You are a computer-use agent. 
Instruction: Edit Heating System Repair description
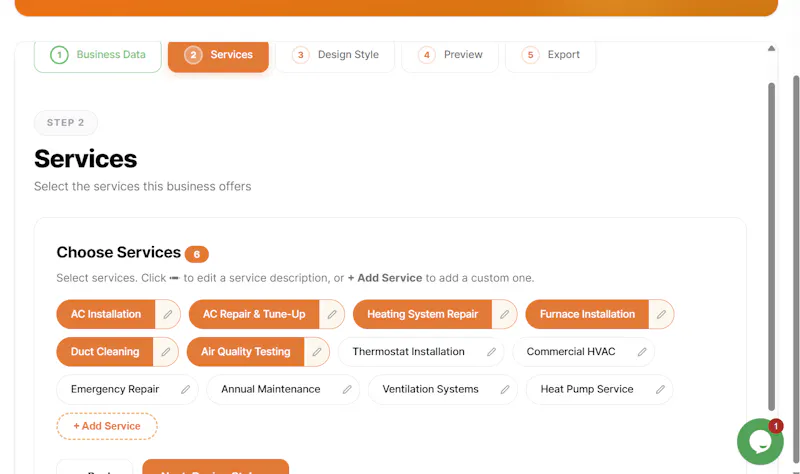coord(504,314)
